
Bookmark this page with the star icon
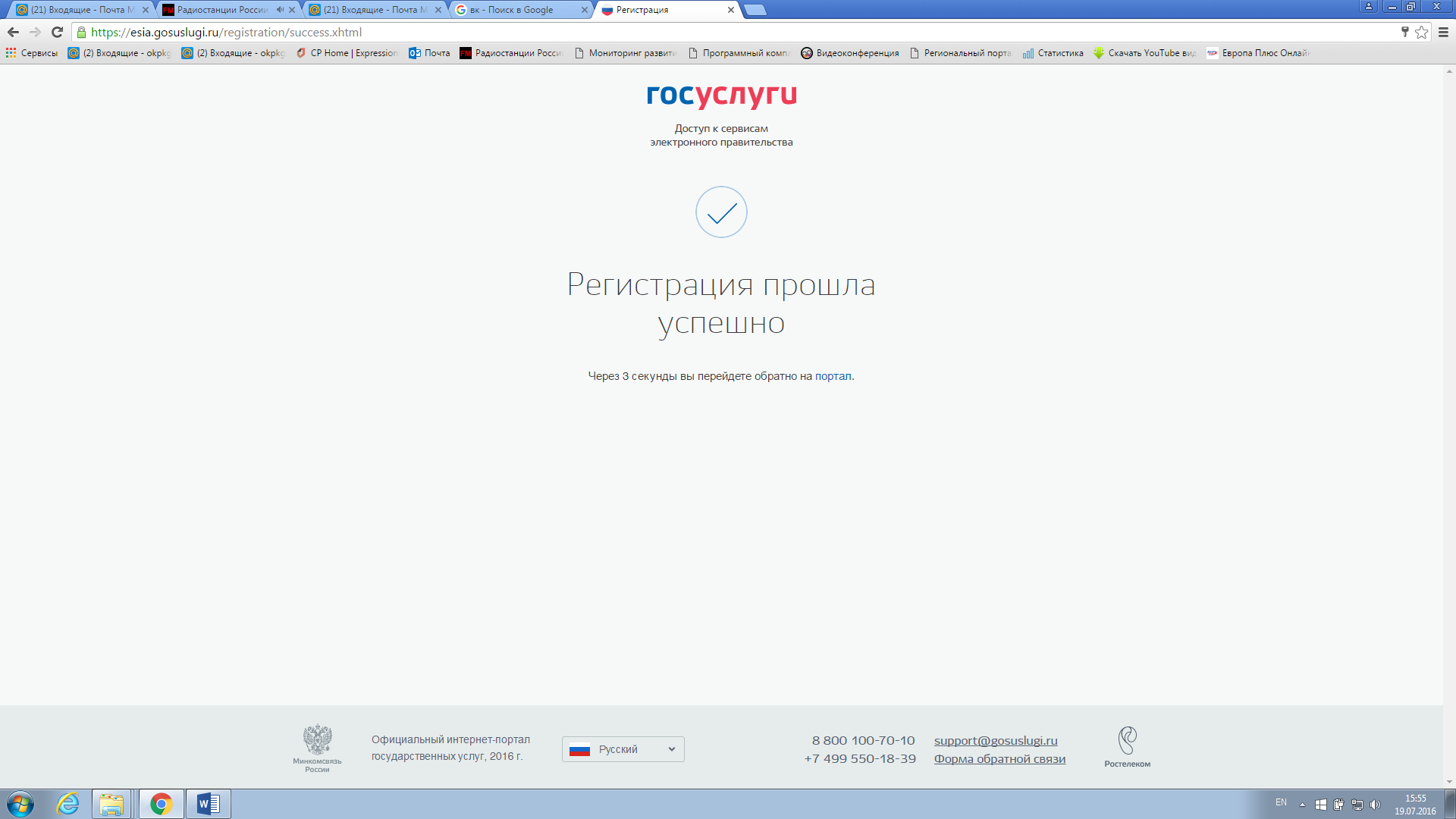coord(1421,32)
